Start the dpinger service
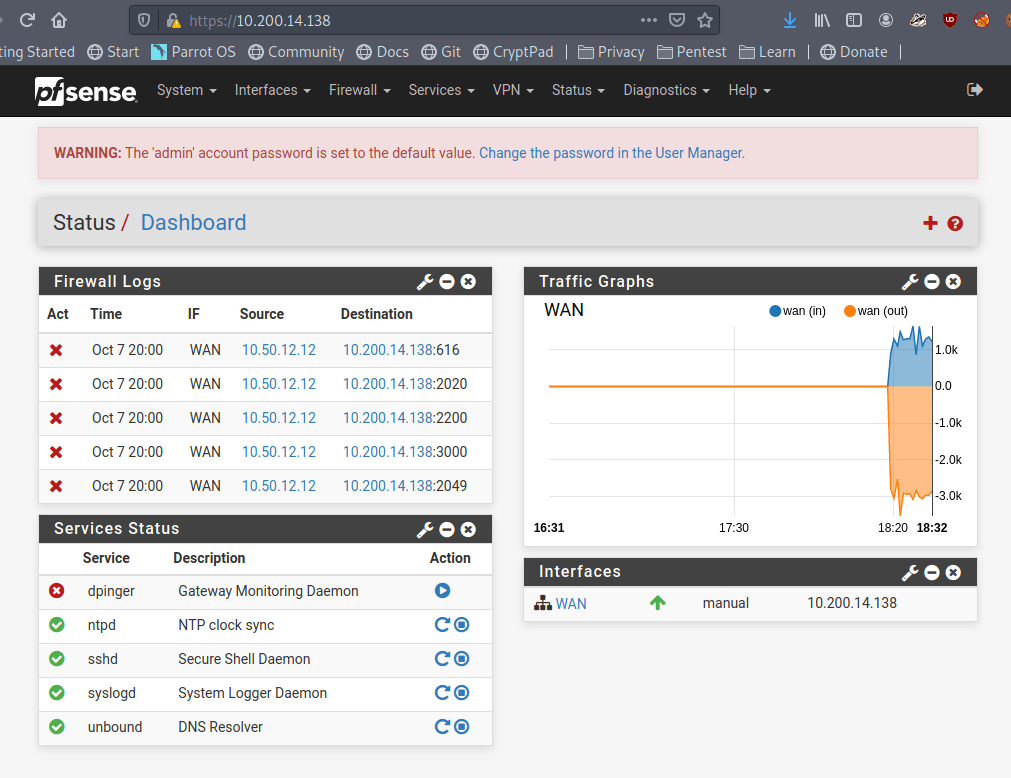1011x778 pixels. (x=442, y=591)
